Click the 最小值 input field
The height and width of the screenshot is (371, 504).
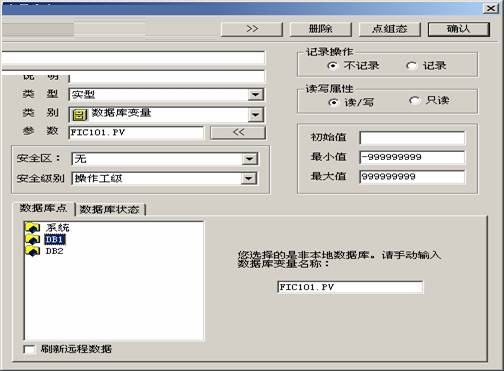point(412,157)
